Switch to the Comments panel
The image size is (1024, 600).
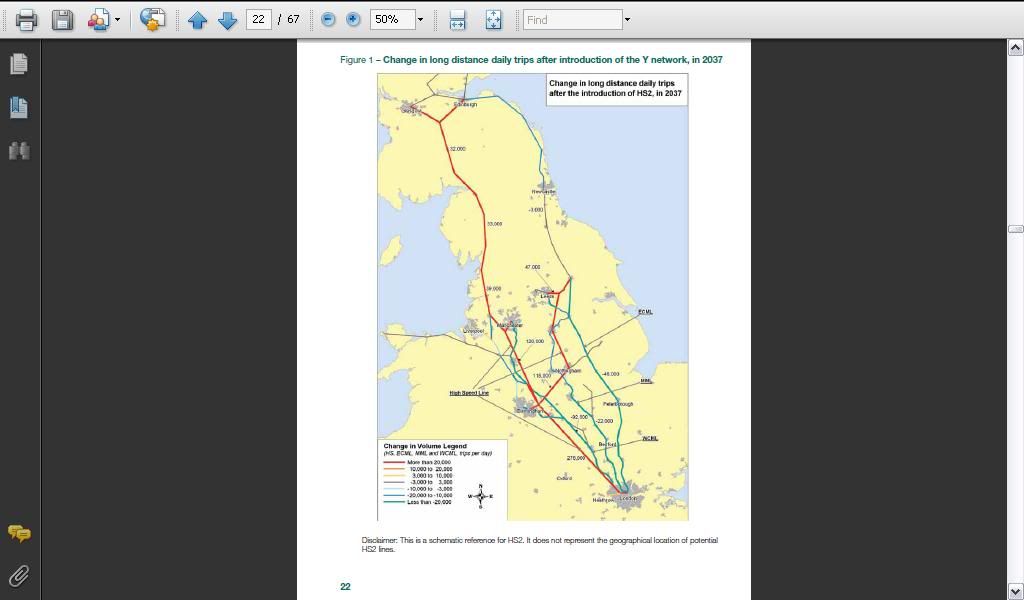(18, 533)
